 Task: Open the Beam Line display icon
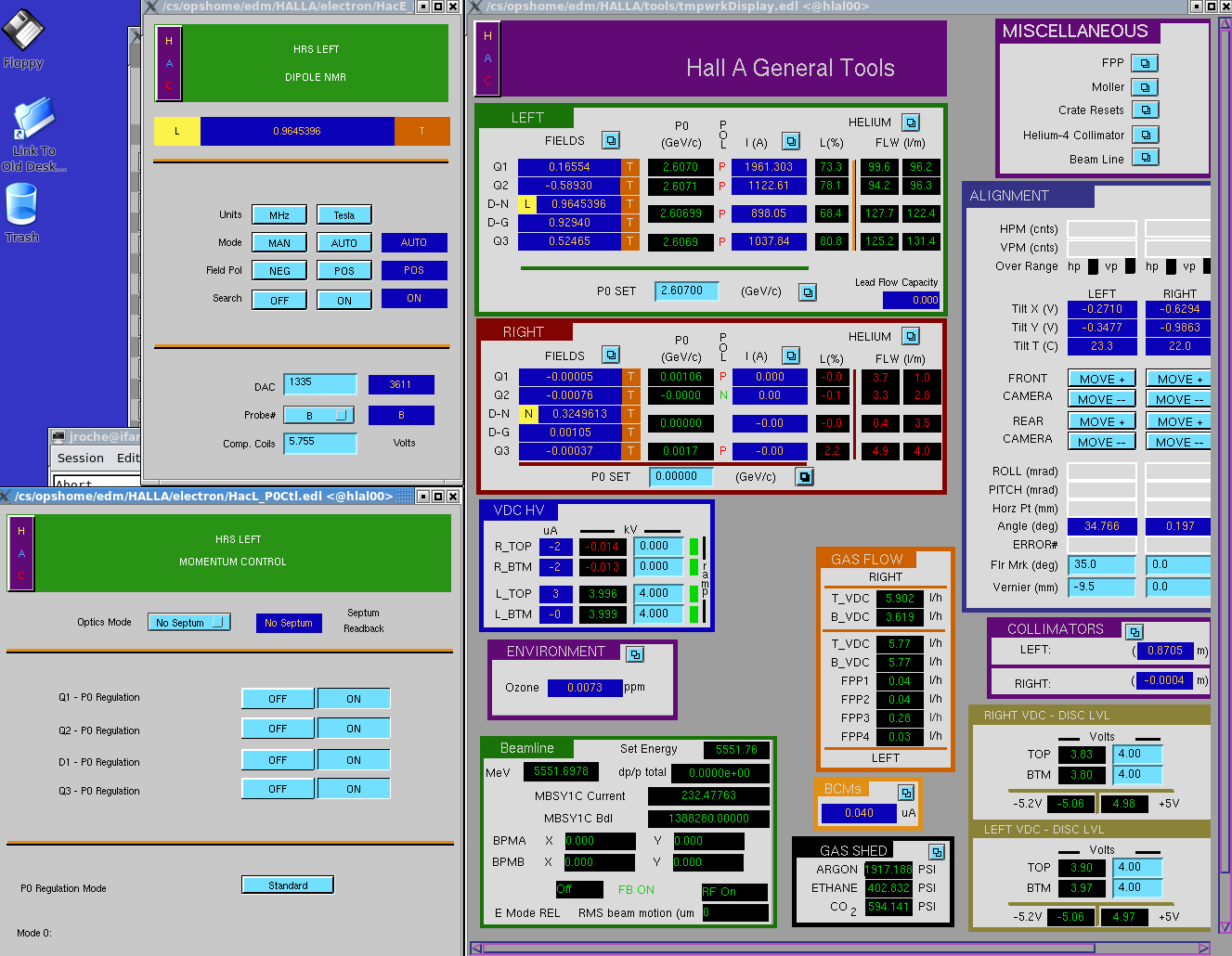coord(1145,158)
